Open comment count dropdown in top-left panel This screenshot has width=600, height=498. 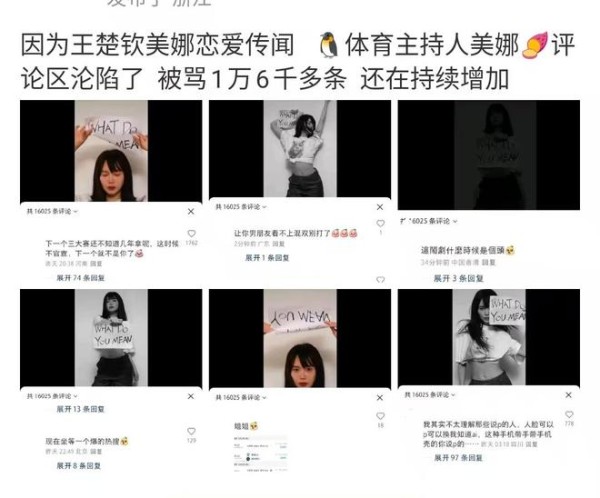[x=52, y=211]
